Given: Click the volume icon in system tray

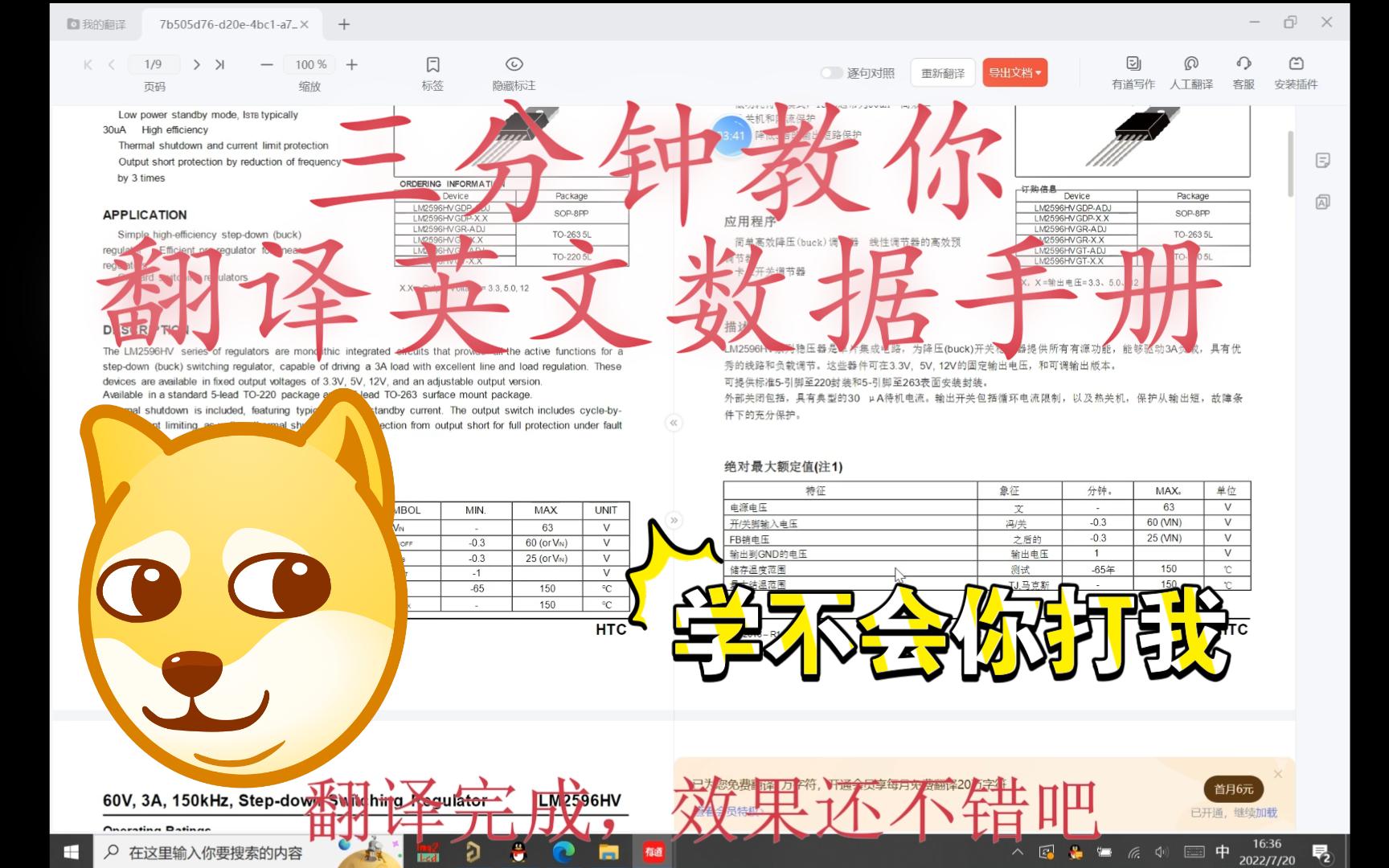Looking at the screenshot, I should (1162, 852).
